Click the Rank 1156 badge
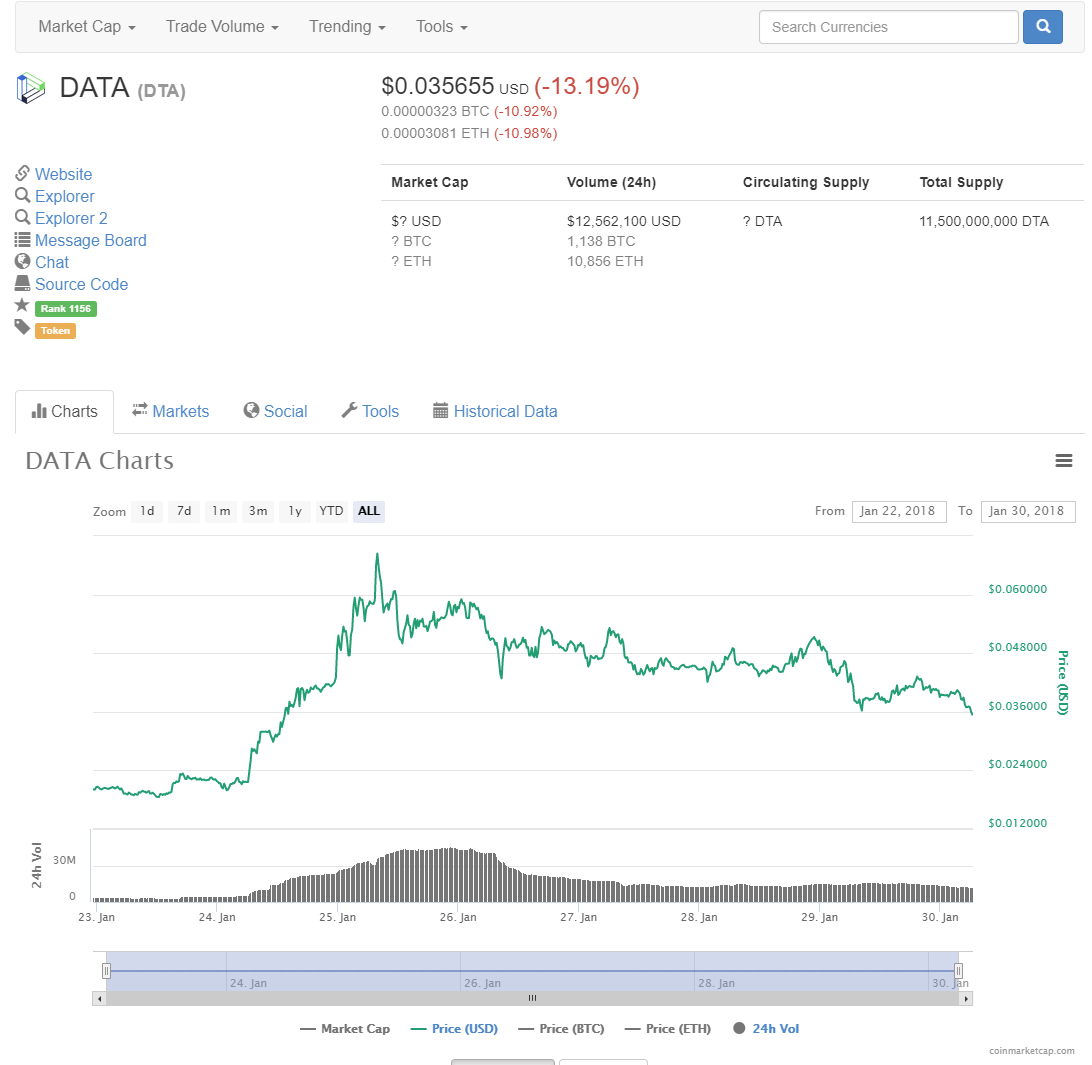Screen dimensions: 1092x1065 coord(66,309)
